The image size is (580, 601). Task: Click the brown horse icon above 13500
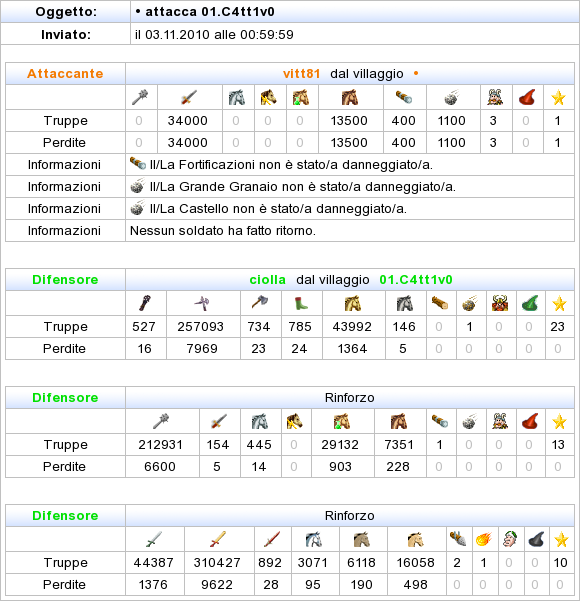click(x=350, y=97)
